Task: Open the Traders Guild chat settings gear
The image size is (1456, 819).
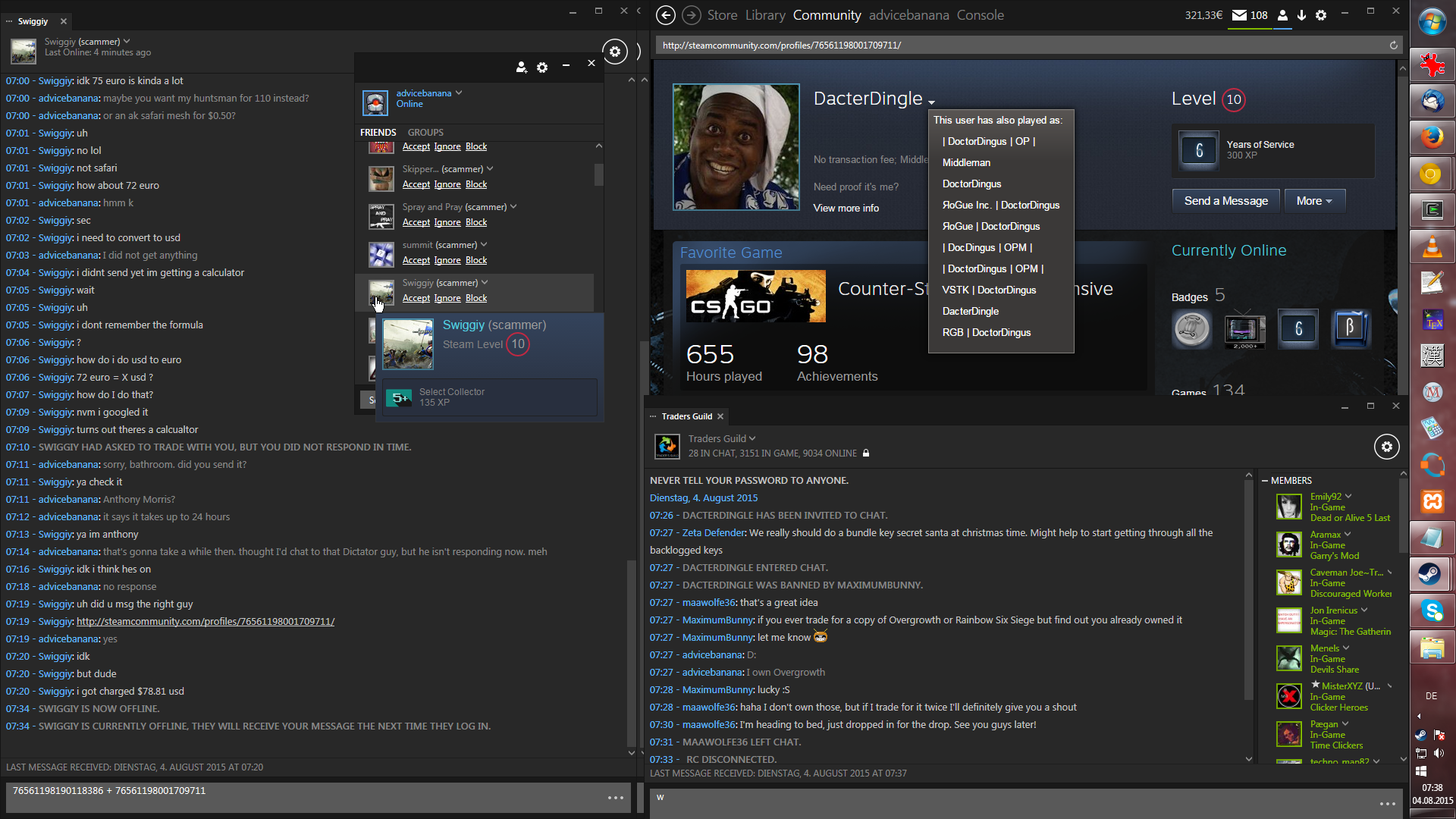Action: pos(1386,447)
